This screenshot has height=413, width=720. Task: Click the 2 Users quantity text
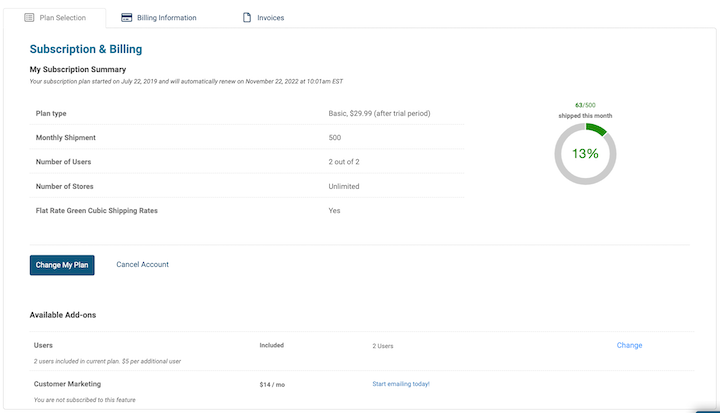[x=383, y=346]
